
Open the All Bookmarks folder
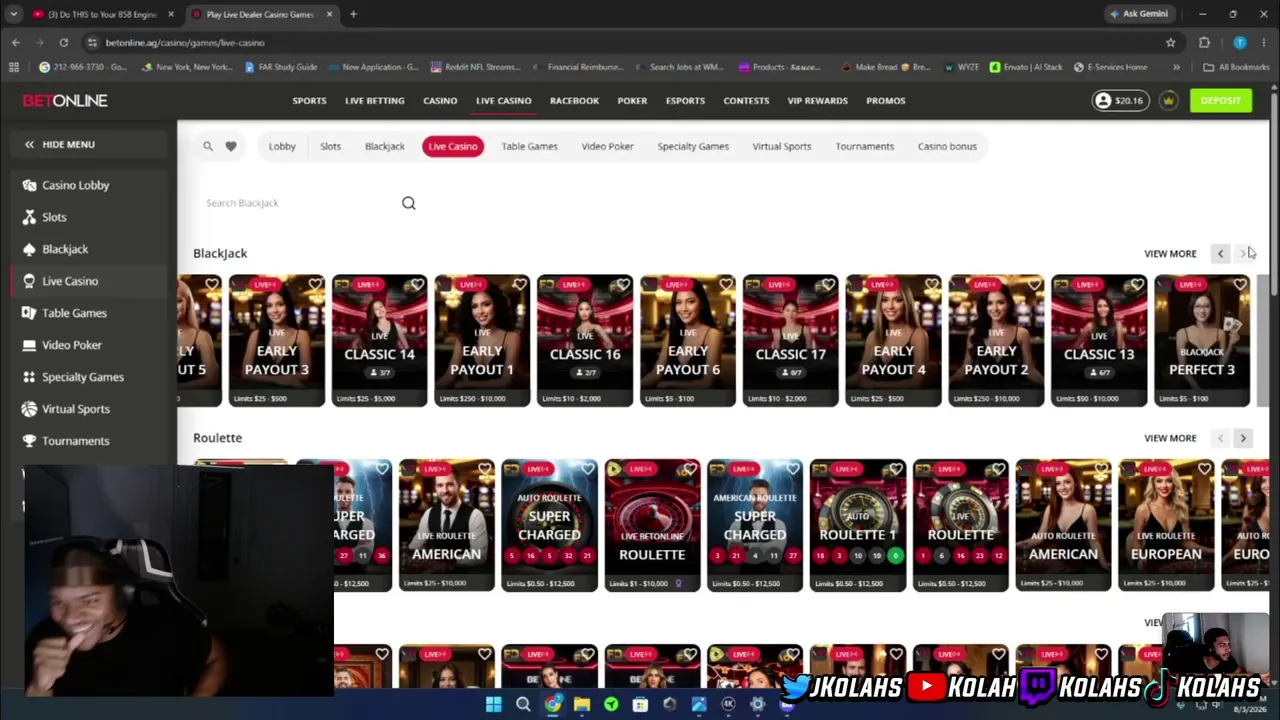tap(1236, 67)
